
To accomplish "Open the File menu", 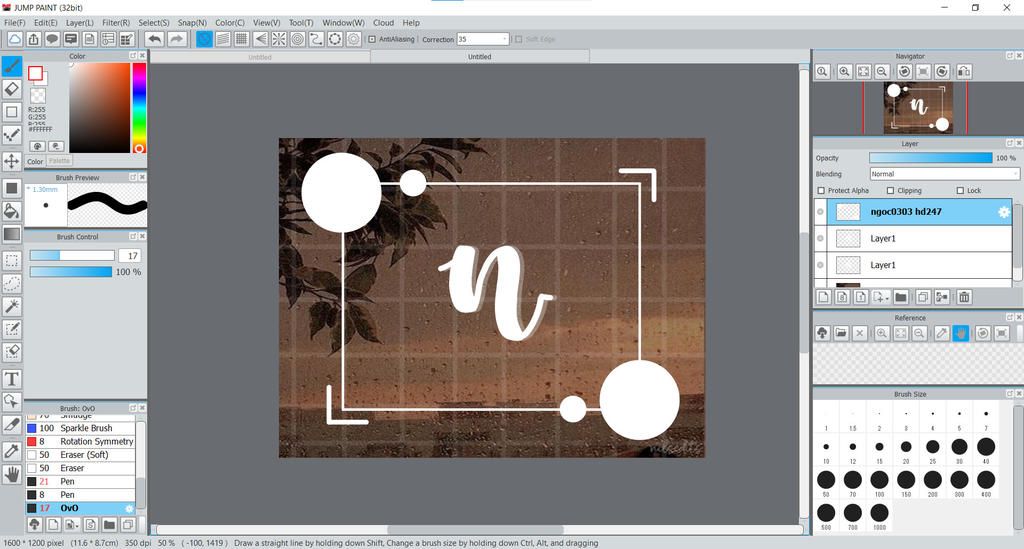I will [x=14, y=23].
